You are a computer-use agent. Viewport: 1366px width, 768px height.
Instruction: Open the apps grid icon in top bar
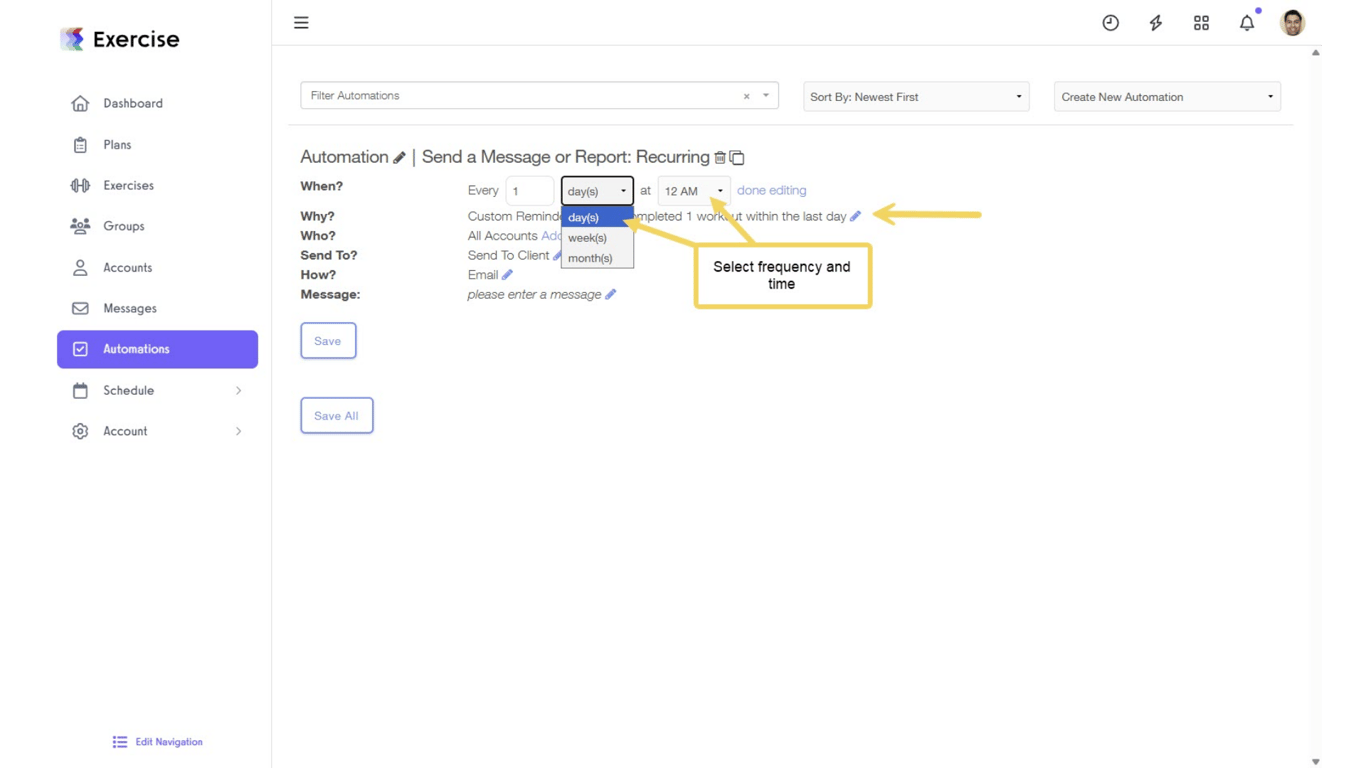1201,22
